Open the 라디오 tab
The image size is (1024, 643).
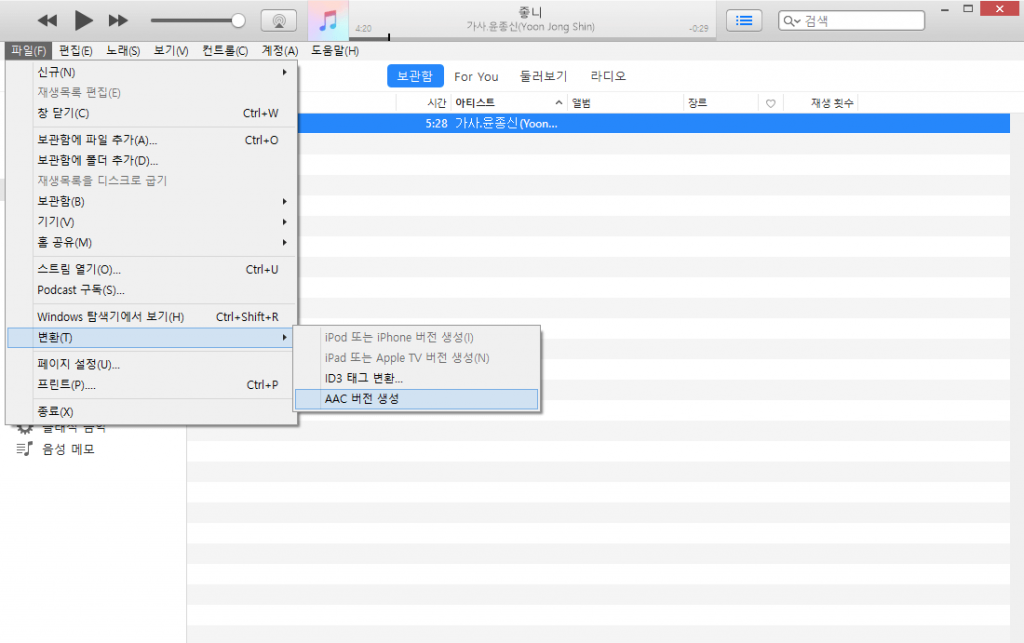(x=608, y=76)
